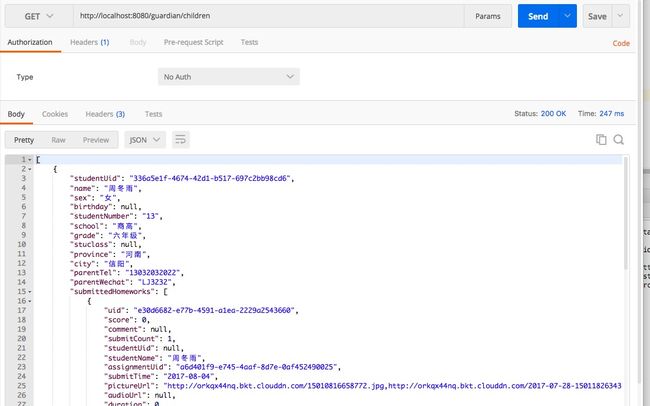The height and width of the screenshot is (406, 650).
Task: Click the response vertical scrollbar
Action: pyautogui.click(x=626, y=213)
